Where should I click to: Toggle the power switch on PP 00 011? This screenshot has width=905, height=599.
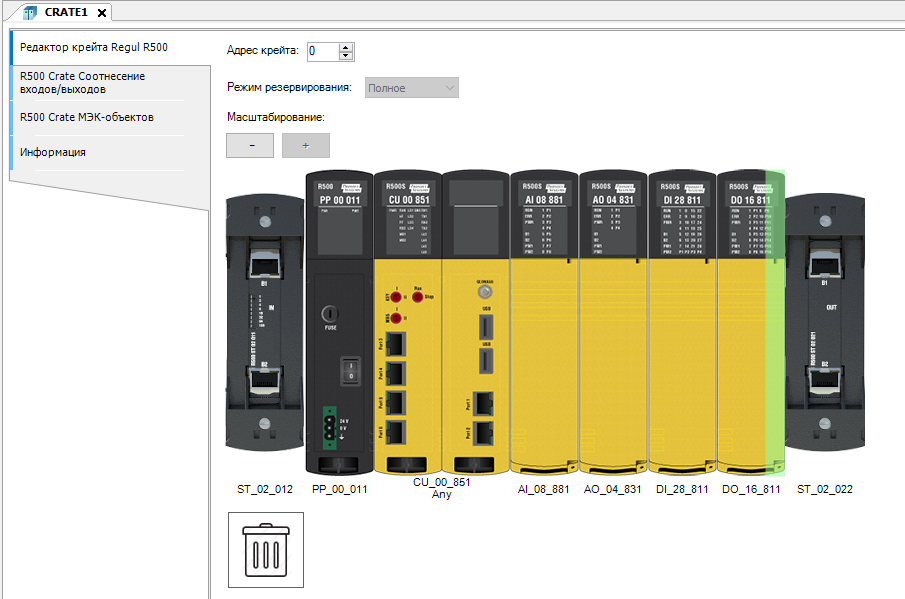350,371
